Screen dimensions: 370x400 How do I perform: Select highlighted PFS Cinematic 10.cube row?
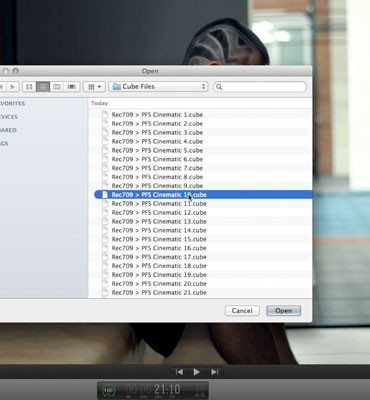tap(203, 195)
